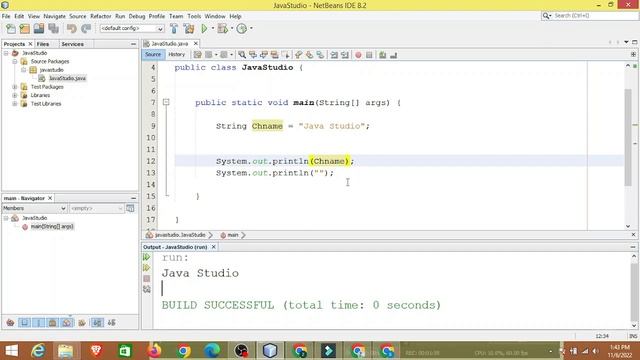This screenshot has width=640, height=360.
Task: Run the project with the green play icon
Action: 204,29
